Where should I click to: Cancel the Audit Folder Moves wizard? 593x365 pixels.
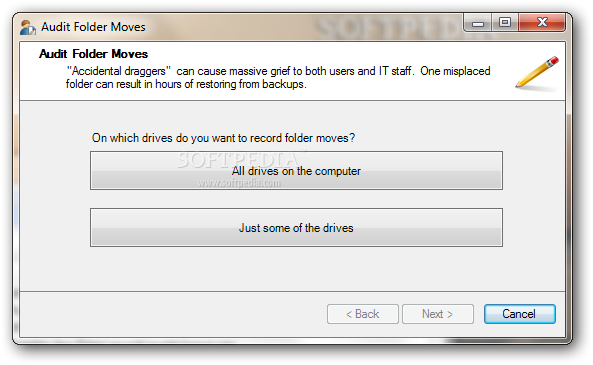point(520,314)
